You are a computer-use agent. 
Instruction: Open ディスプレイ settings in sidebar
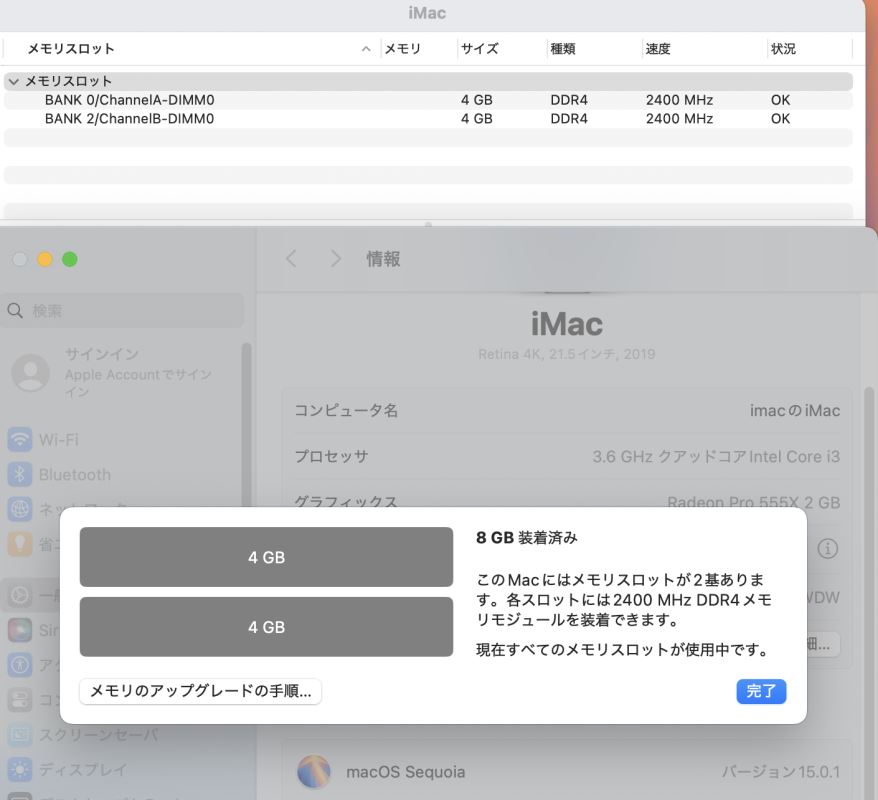pyautogui.click(x=68, y=770)
